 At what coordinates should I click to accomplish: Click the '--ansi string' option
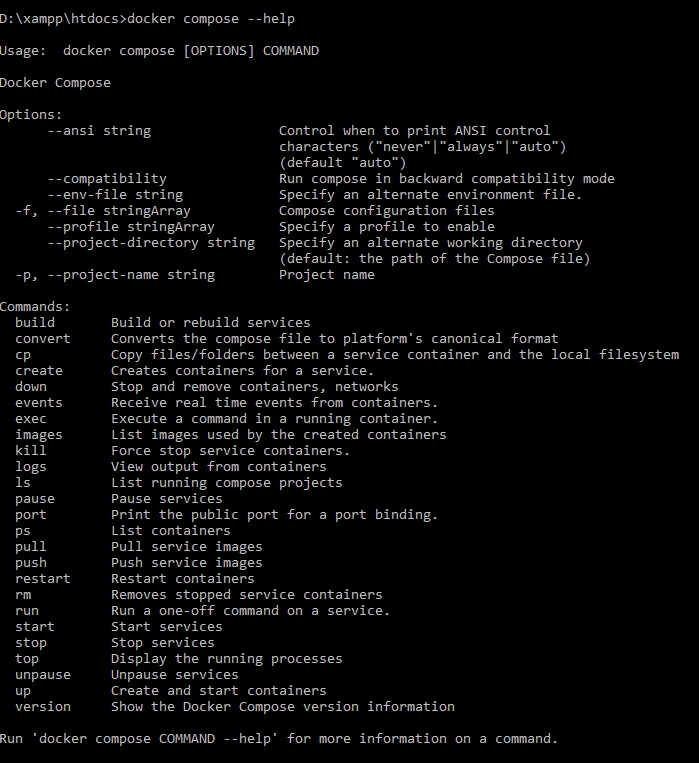pos(99,131)
